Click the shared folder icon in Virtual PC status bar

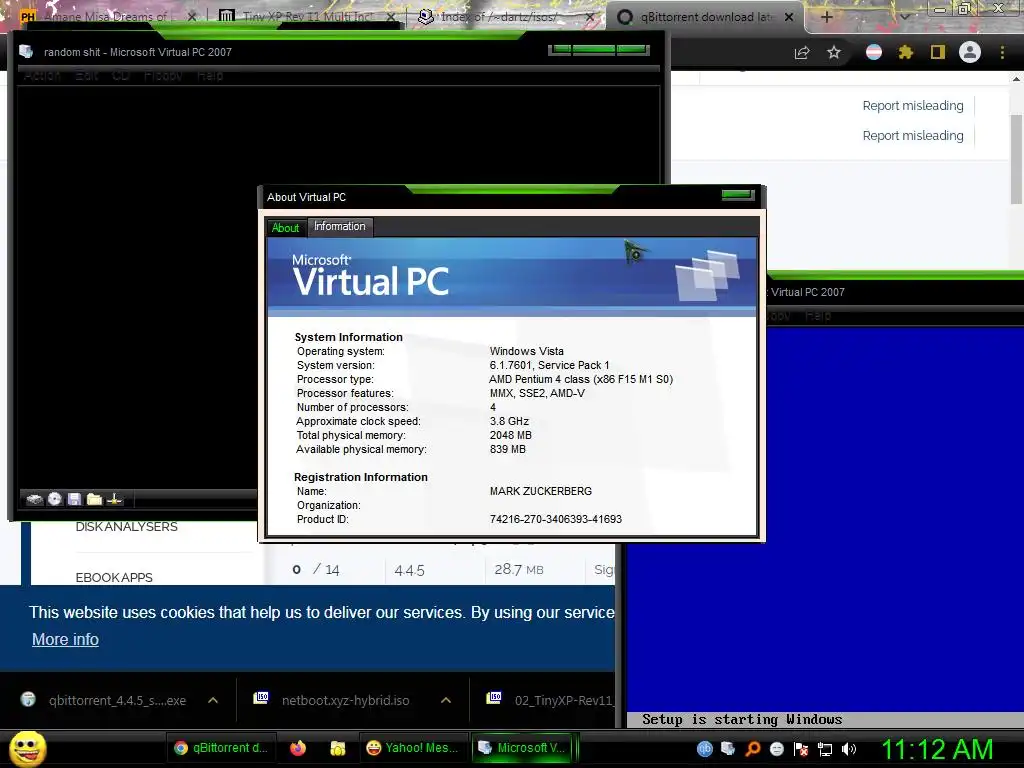tap(94, 499)
